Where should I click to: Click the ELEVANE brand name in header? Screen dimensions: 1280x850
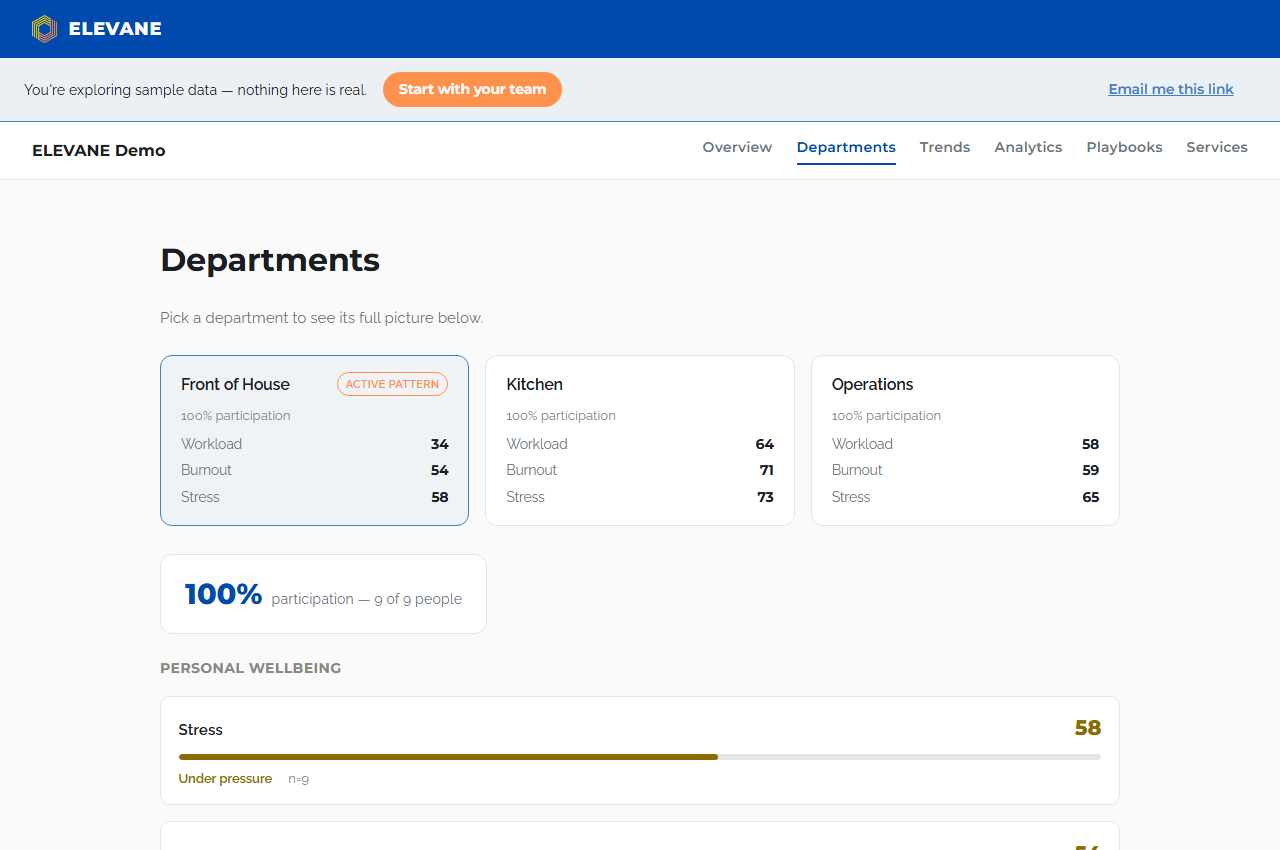coord(115,29)
